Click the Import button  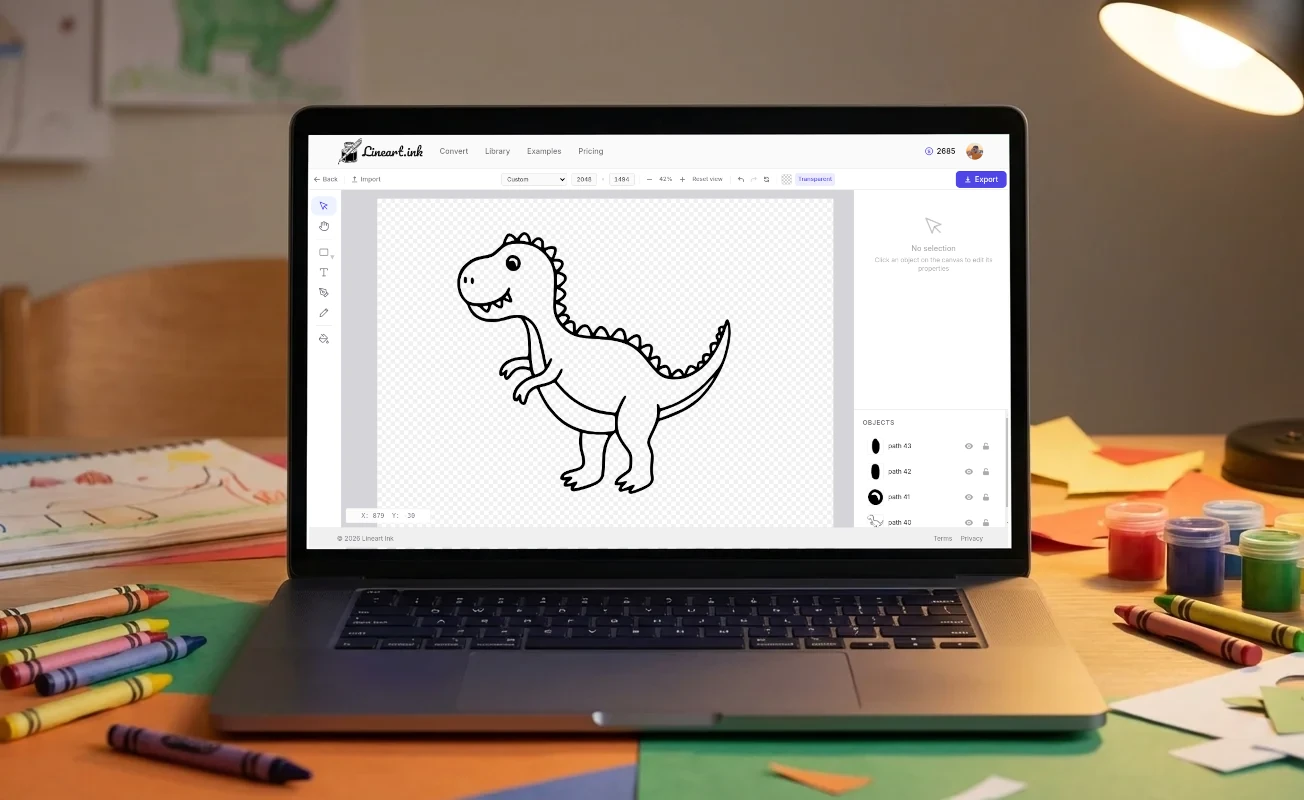tap(366, 179)
